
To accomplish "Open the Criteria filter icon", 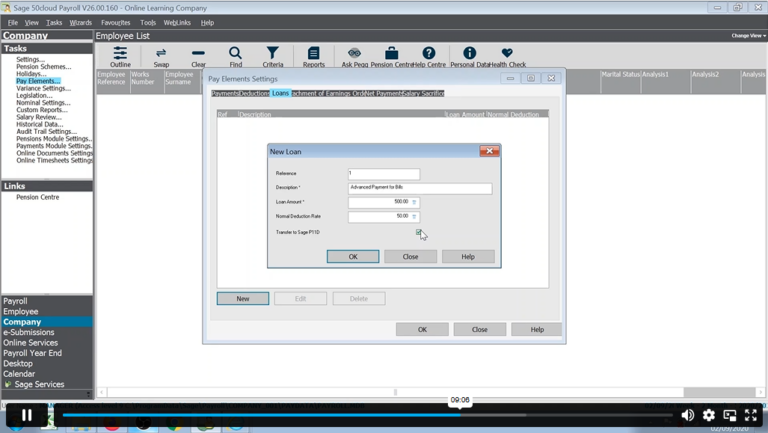I will [x=272, y=55].
